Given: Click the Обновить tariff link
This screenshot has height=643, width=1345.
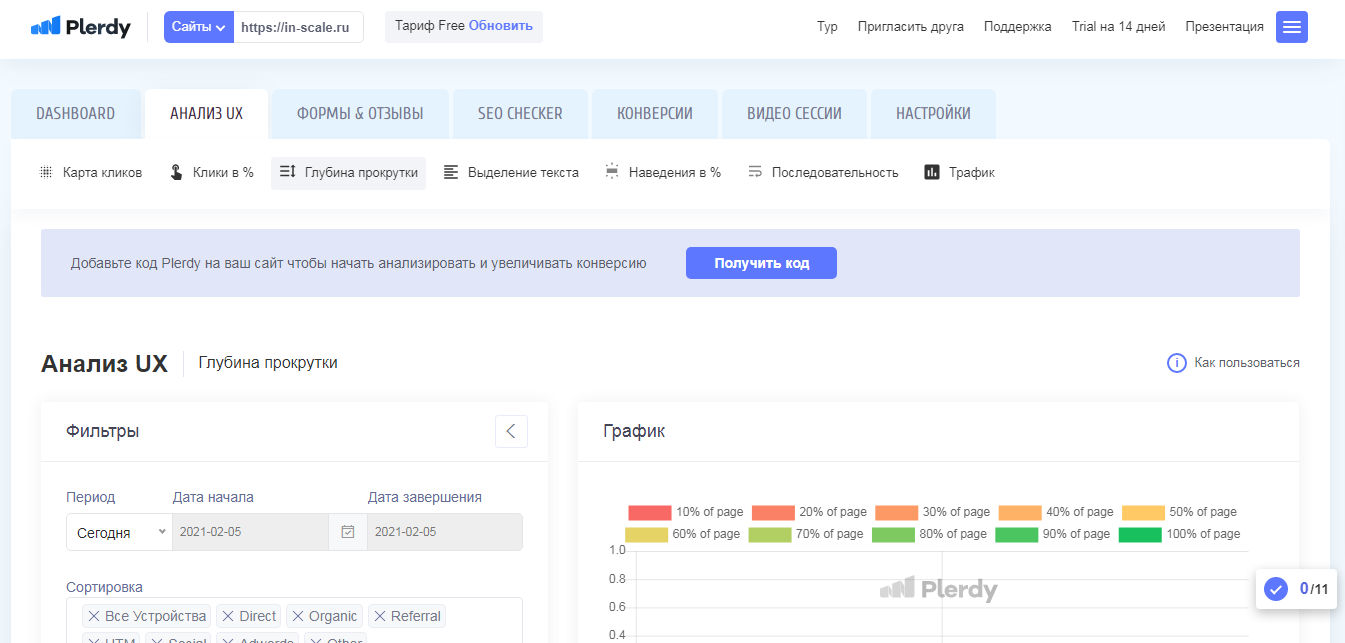Looking at the screenshot, I should click(x=501, y=26).
